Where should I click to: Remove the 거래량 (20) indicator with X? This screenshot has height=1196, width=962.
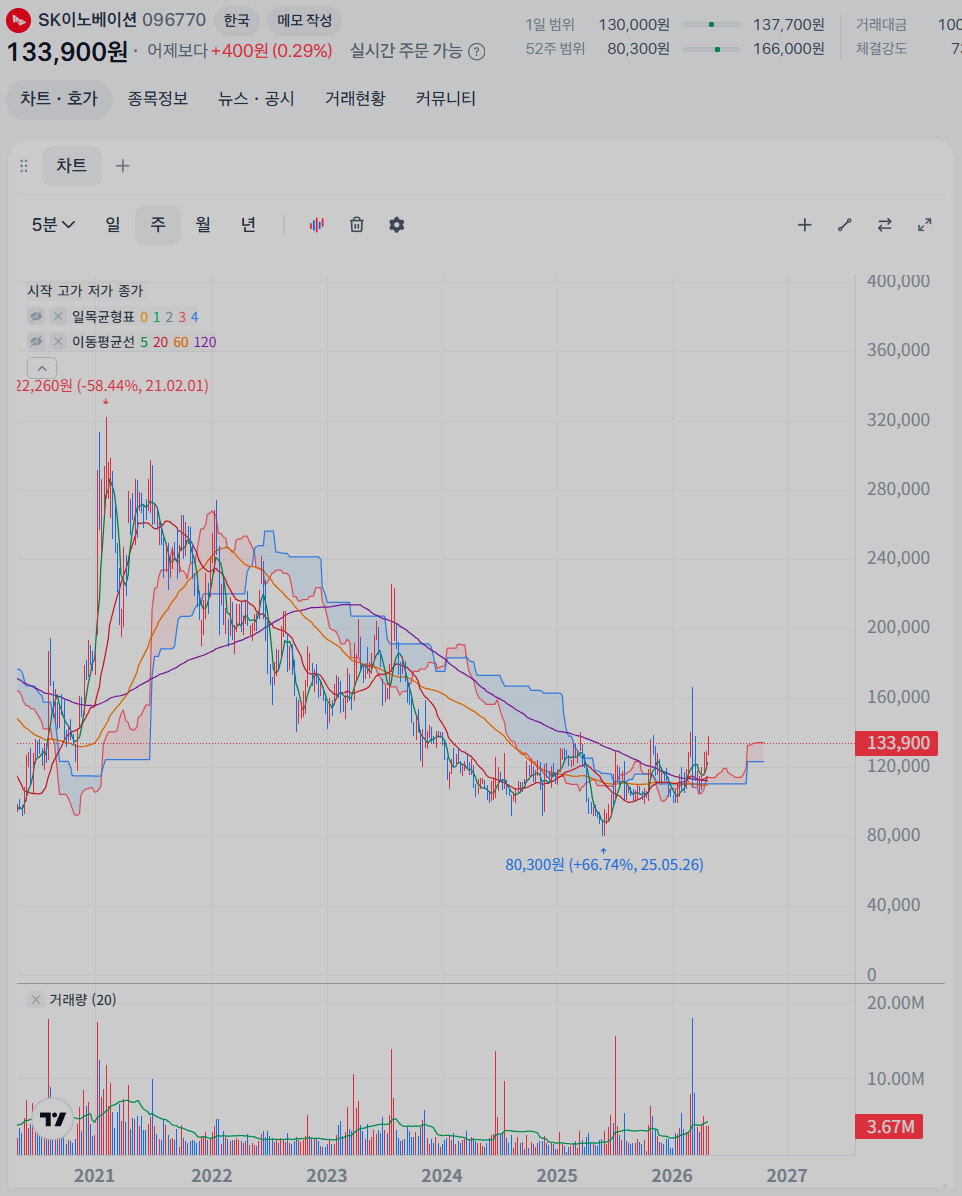point(36,999)
